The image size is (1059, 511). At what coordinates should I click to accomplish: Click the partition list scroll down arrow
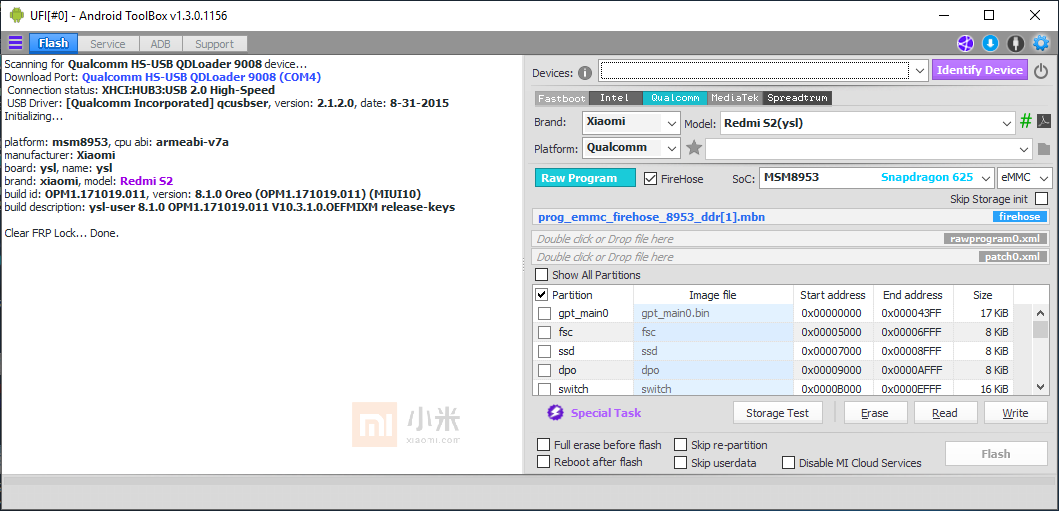[x=1041, y=387]
